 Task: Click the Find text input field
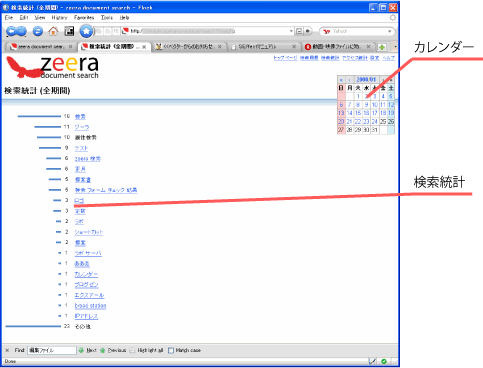[52, 350]
